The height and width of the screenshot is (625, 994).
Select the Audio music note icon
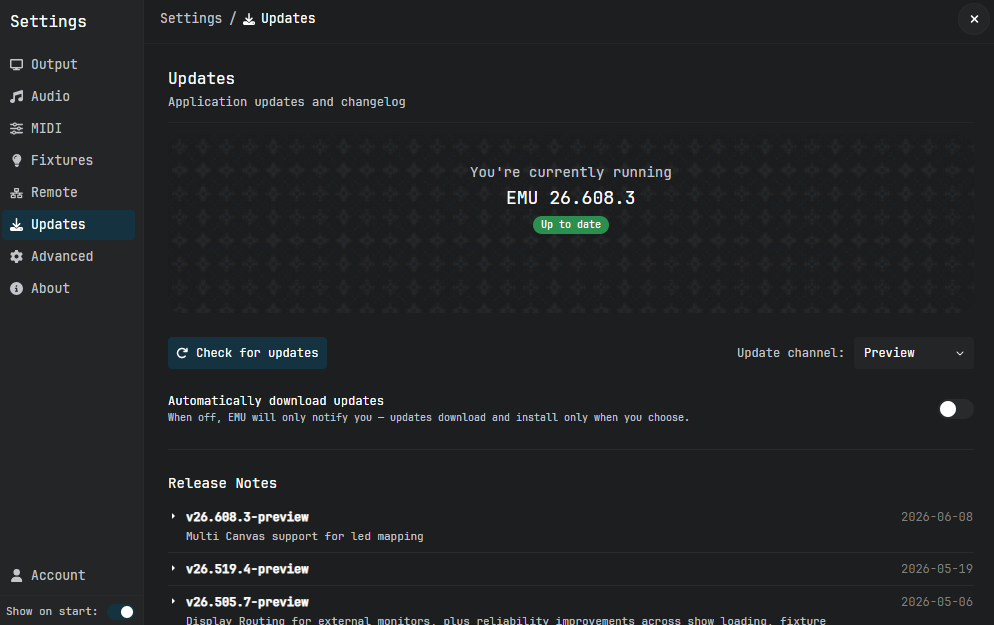point(16,96)
